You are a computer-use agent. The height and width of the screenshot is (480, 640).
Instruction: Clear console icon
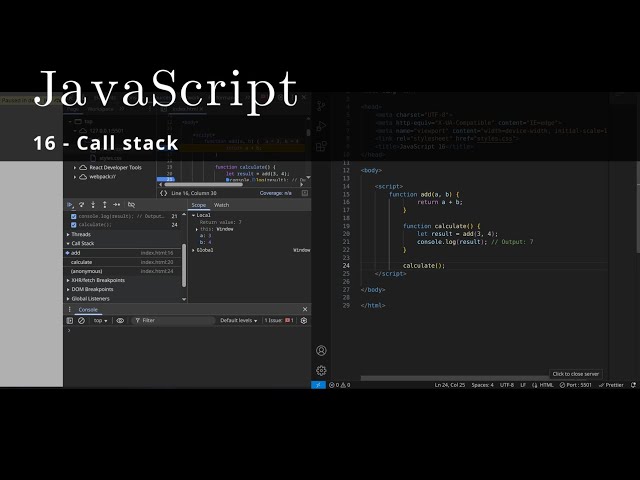pyautogui.click(x=81, y=320)
